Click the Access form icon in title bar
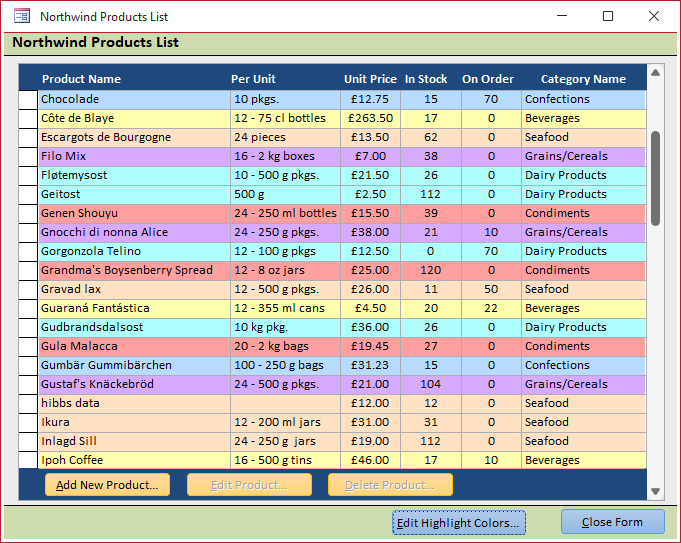Viewport: 681px width, 543px height. pos(22,16)
